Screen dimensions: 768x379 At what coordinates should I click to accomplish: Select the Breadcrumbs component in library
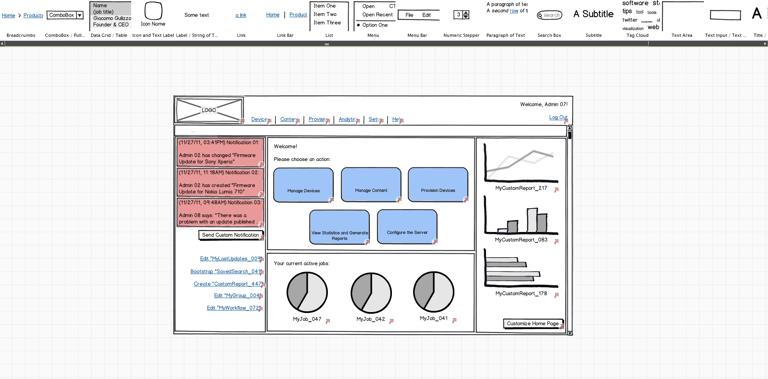21,20
